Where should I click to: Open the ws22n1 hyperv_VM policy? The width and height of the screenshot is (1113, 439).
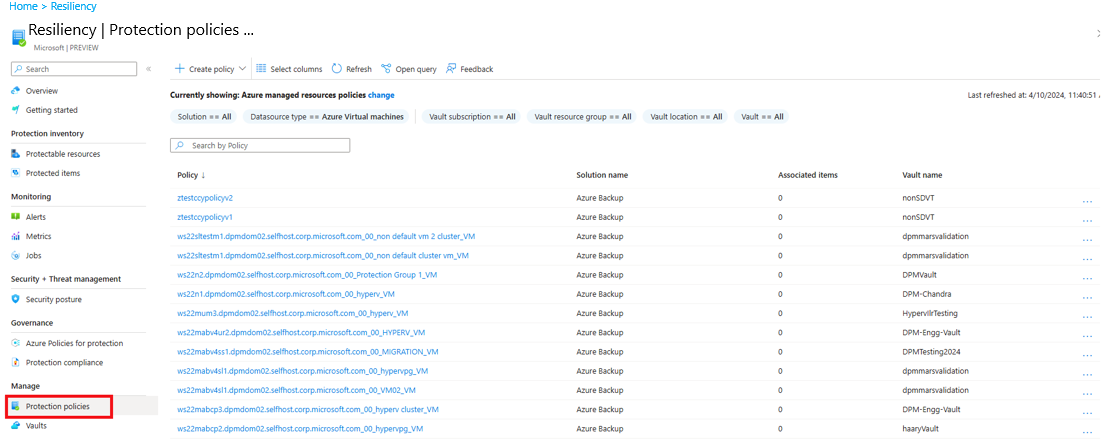pos(285,293)
